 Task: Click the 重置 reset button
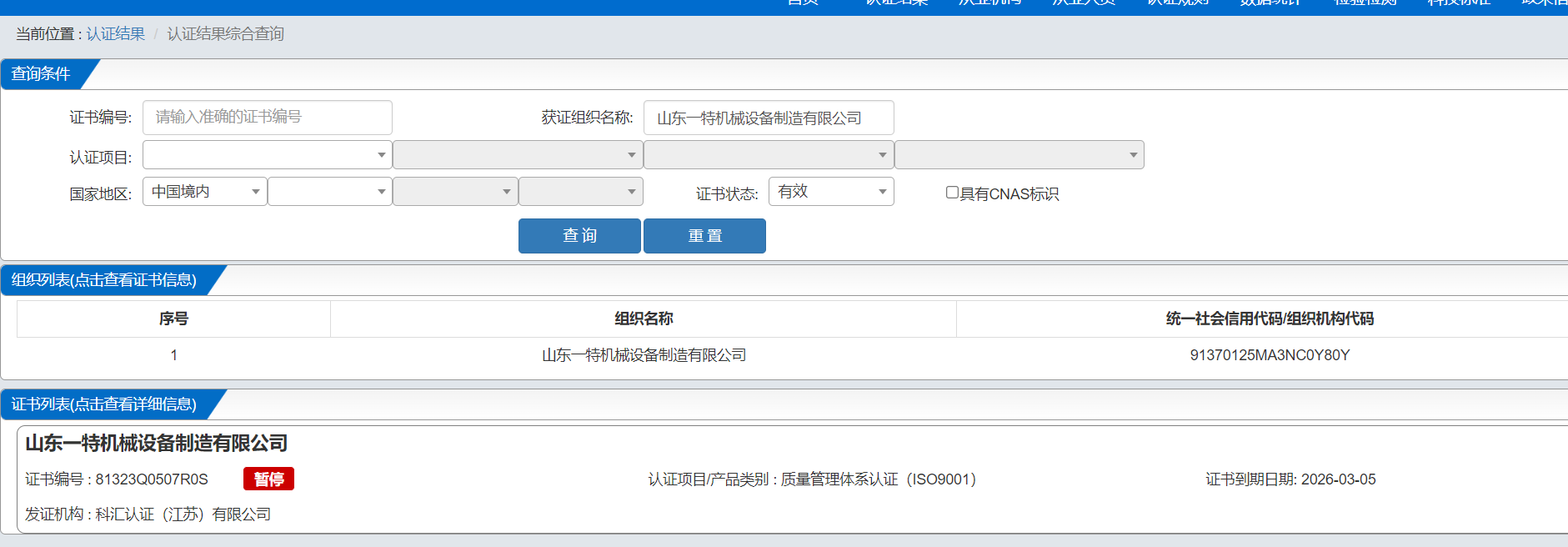(x=704, y=236)
